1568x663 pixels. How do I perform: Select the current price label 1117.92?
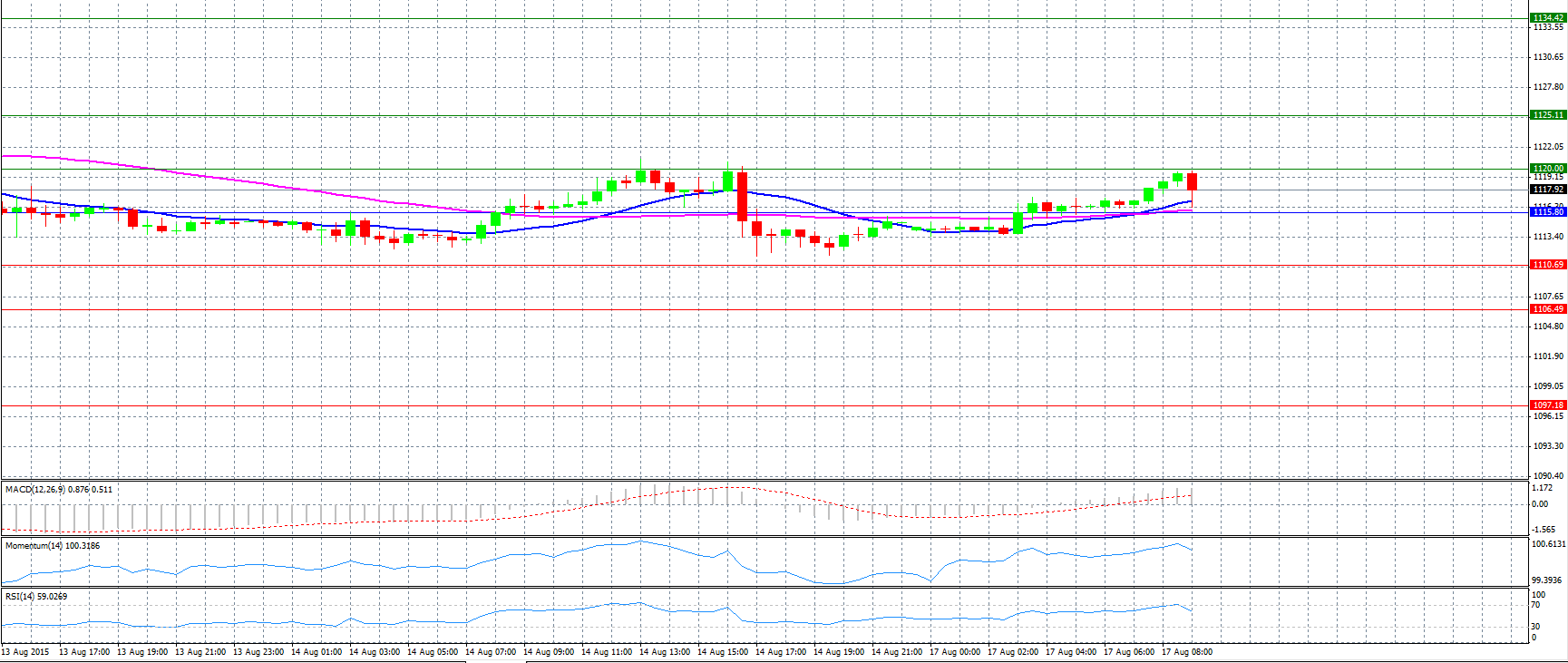pyautogui.click(x=1547, y=190)
